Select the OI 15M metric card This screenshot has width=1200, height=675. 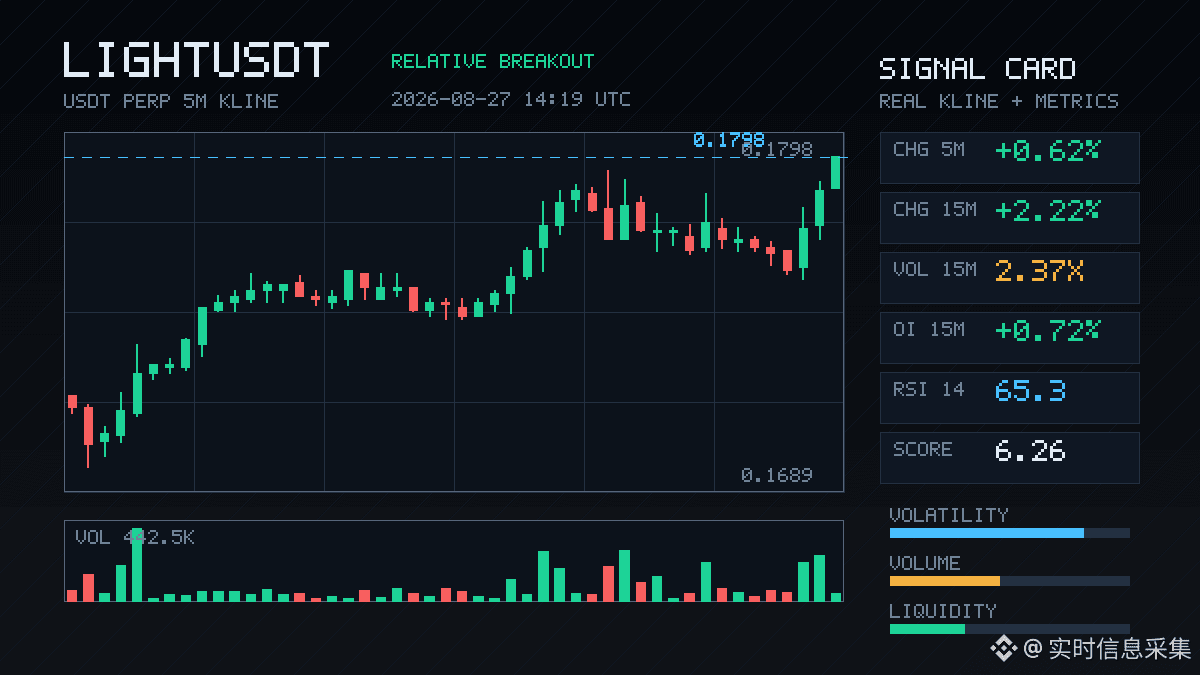click(1009, 337)
